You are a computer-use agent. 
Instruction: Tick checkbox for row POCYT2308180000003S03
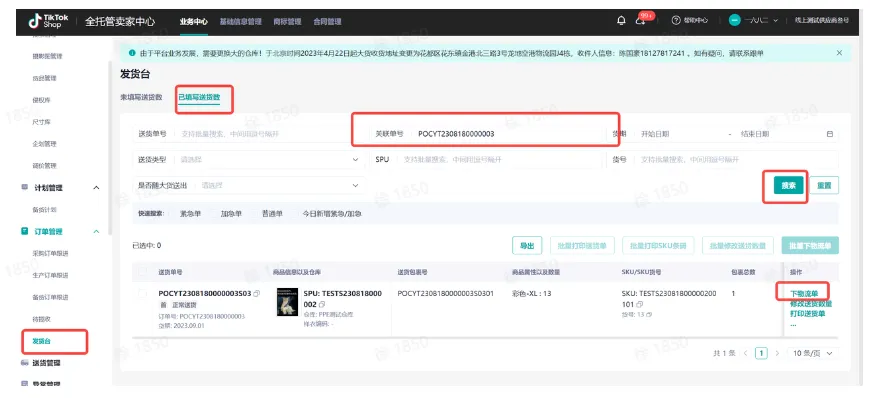pos(143,293)
